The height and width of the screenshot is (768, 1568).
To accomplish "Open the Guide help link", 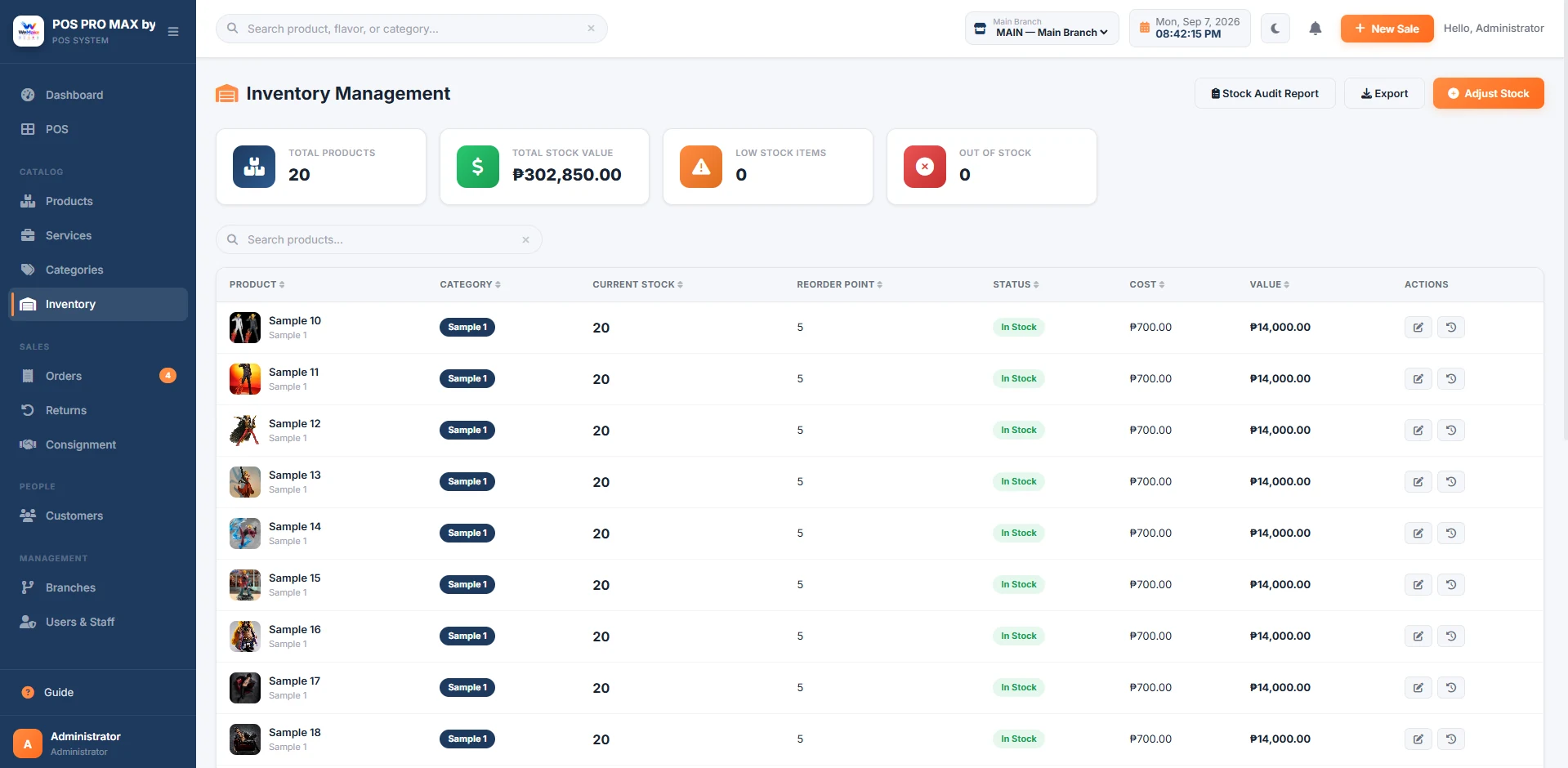I will point(98,692).
